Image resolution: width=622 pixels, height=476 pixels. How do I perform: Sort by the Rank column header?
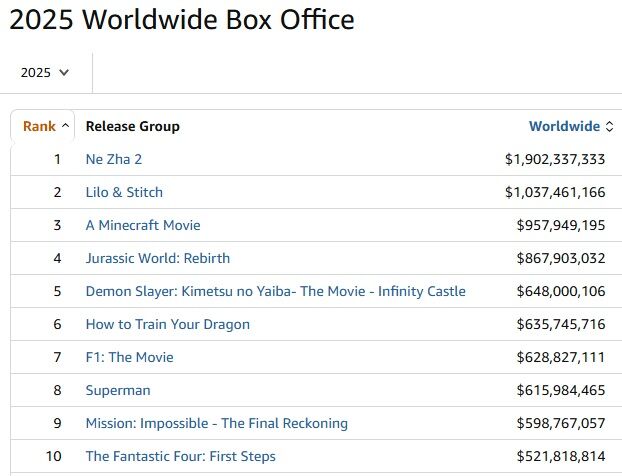tap(40, 126)
